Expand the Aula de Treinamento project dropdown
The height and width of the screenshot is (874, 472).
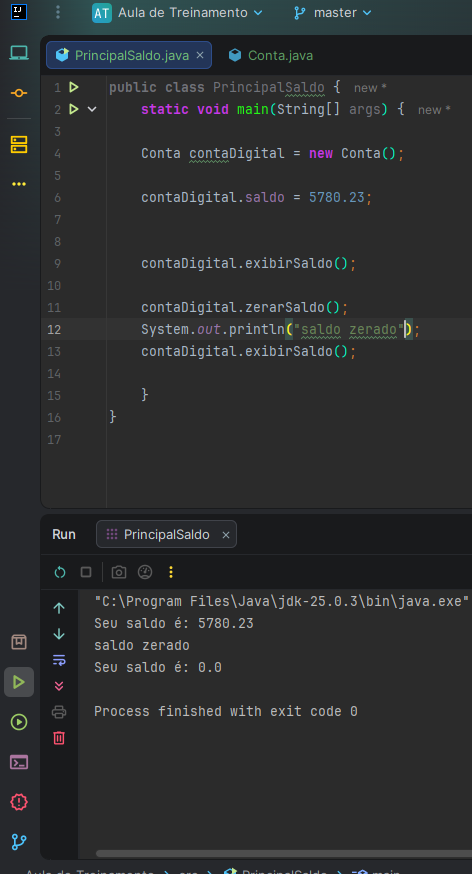(x=177, y=13)
